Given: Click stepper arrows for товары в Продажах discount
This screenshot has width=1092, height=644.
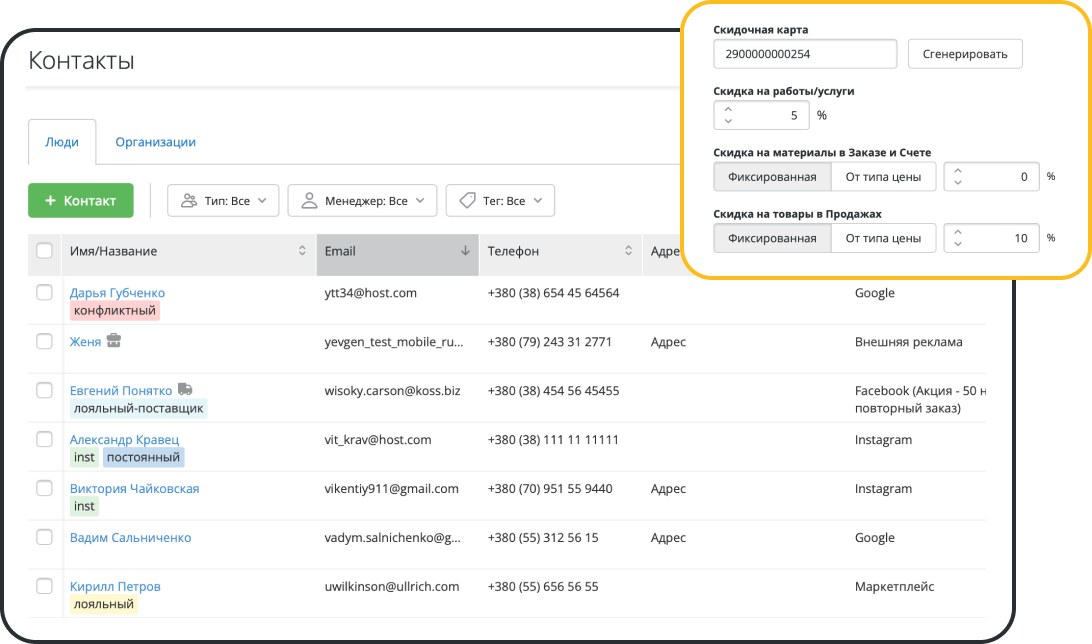Looking at the screenshot, I should (x=958, y=238).
